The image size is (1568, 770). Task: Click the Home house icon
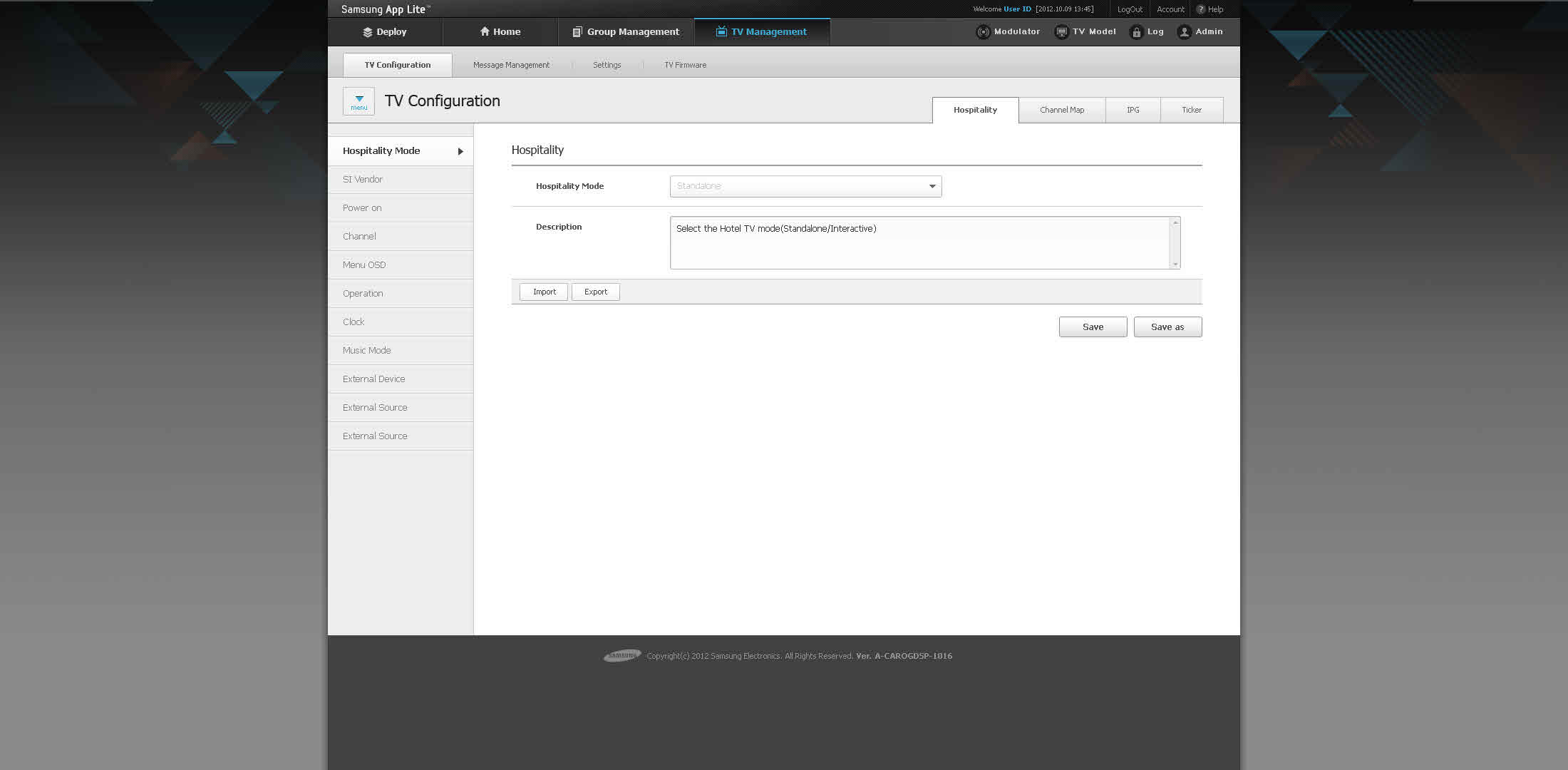point(485,31)
